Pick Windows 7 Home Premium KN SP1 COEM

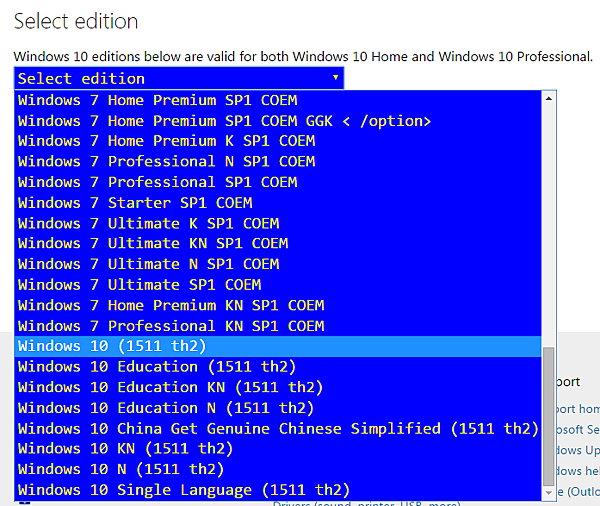[x=278, y=305]
